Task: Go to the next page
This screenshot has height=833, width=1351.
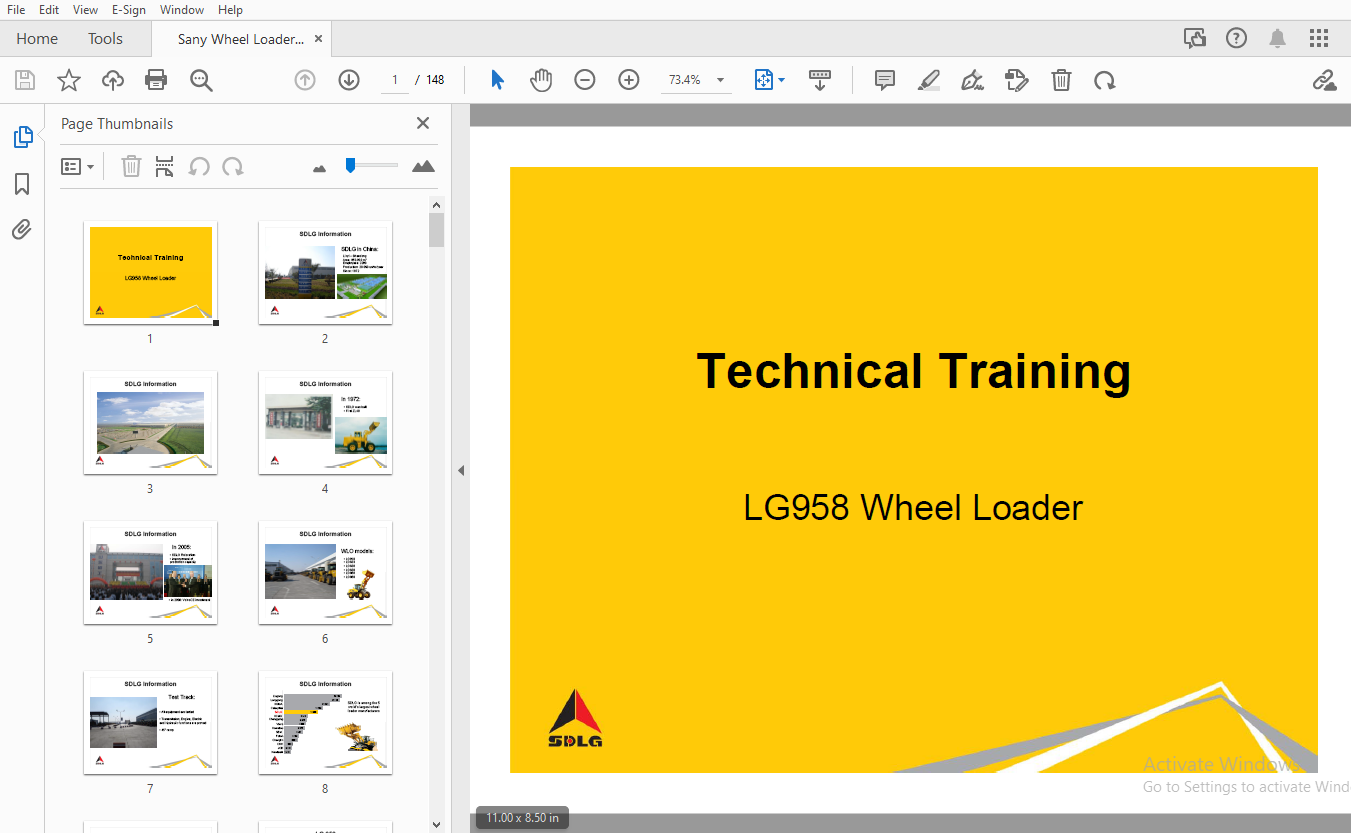Action: [x=349, y=80]
